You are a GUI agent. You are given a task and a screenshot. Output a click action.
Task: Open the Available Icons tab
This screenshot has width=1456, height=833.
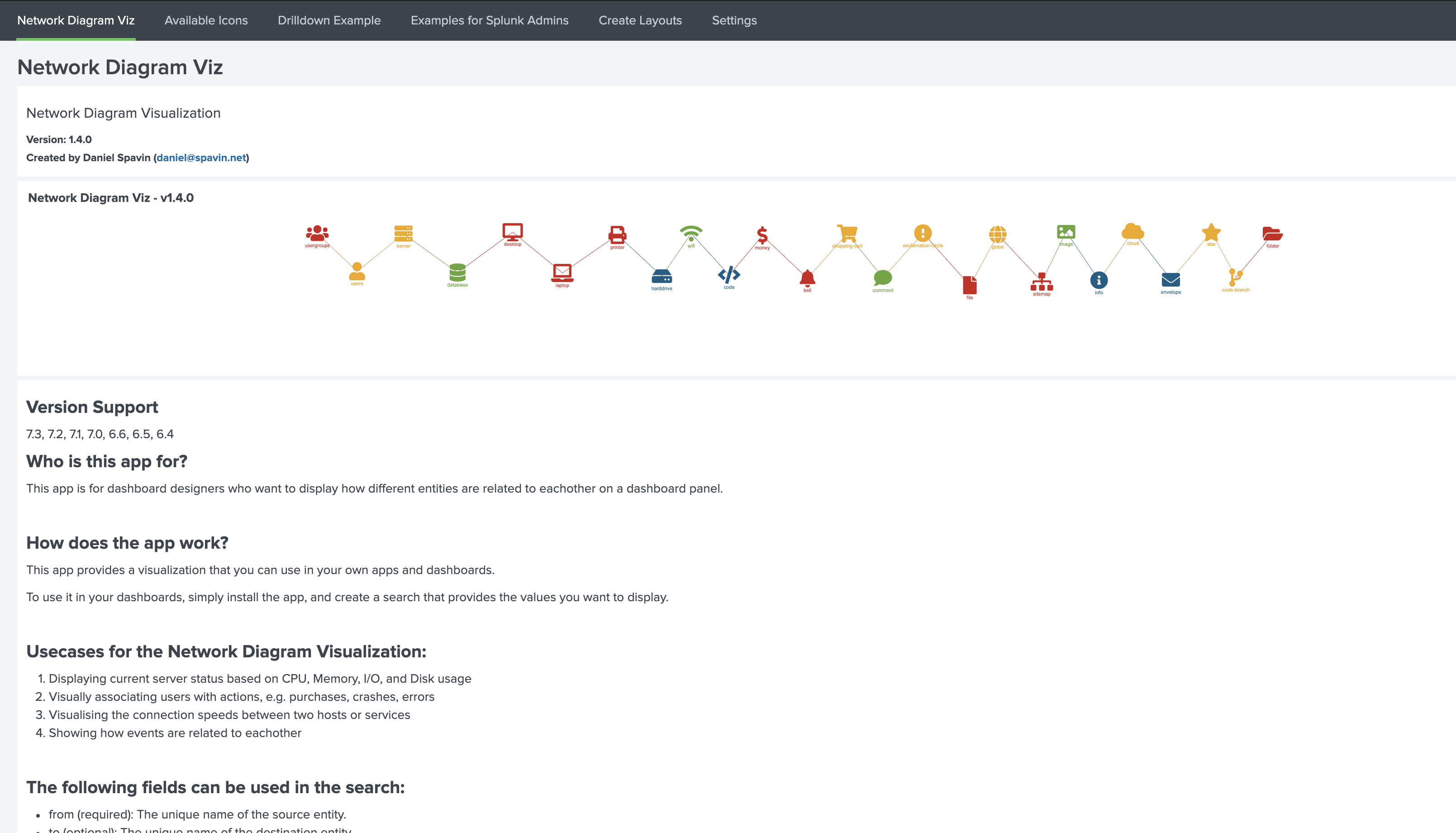coord(206,20)
